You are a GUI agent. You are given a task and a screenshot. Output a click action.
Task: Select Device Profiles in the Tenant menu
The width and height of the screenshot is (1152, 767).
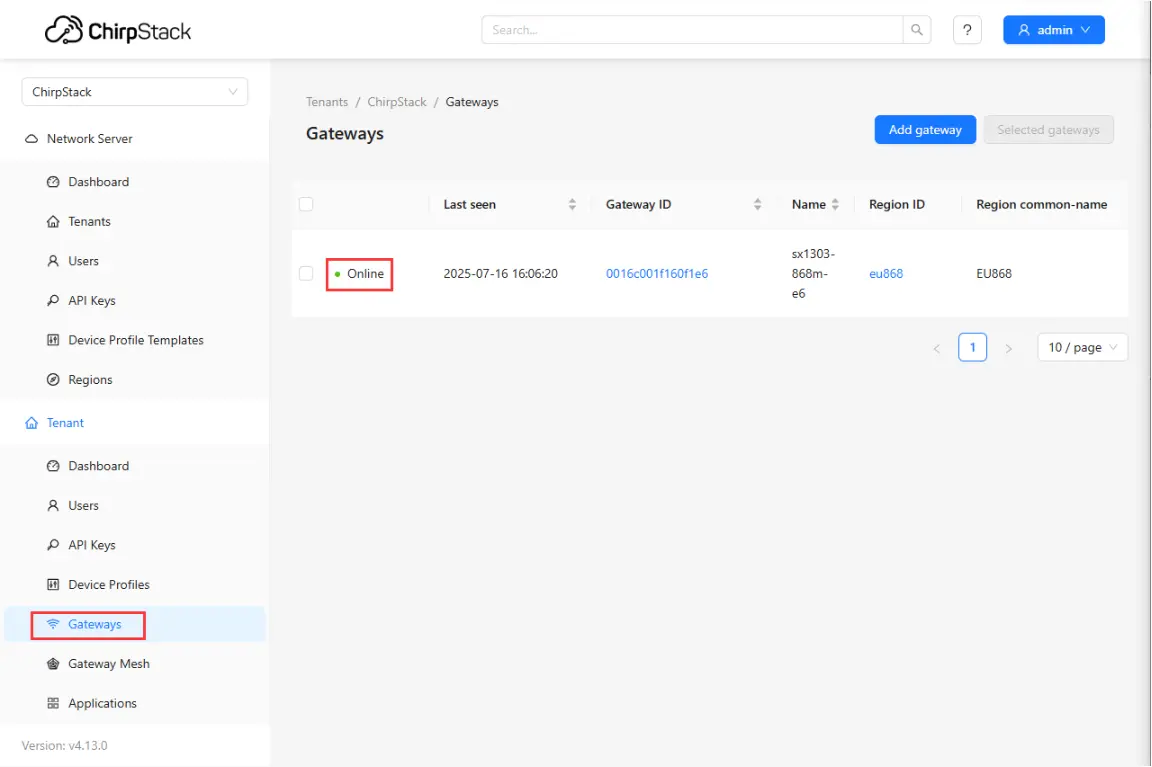coord(108,584)
